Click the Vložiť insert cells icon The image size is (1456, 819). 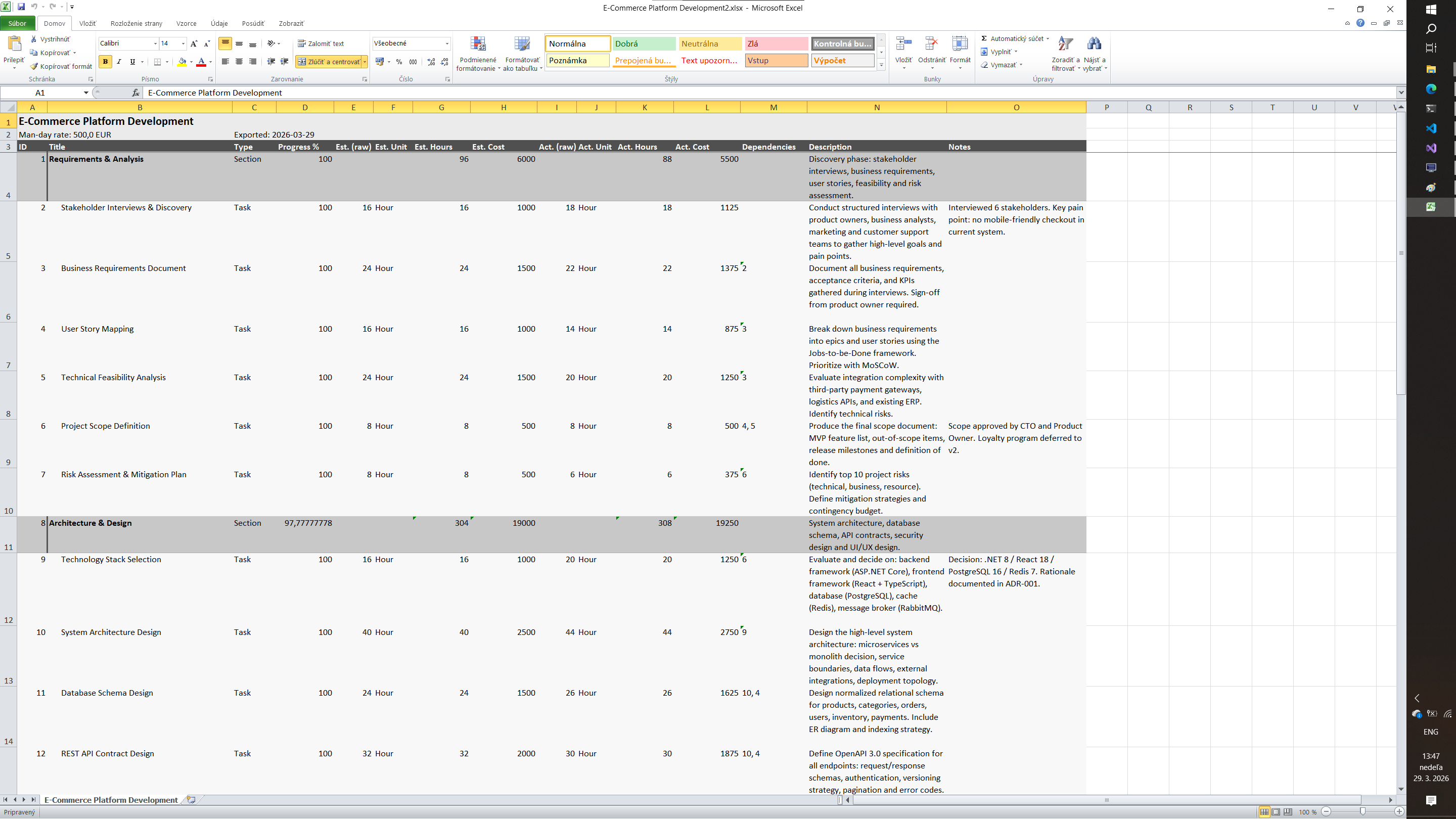903,44
